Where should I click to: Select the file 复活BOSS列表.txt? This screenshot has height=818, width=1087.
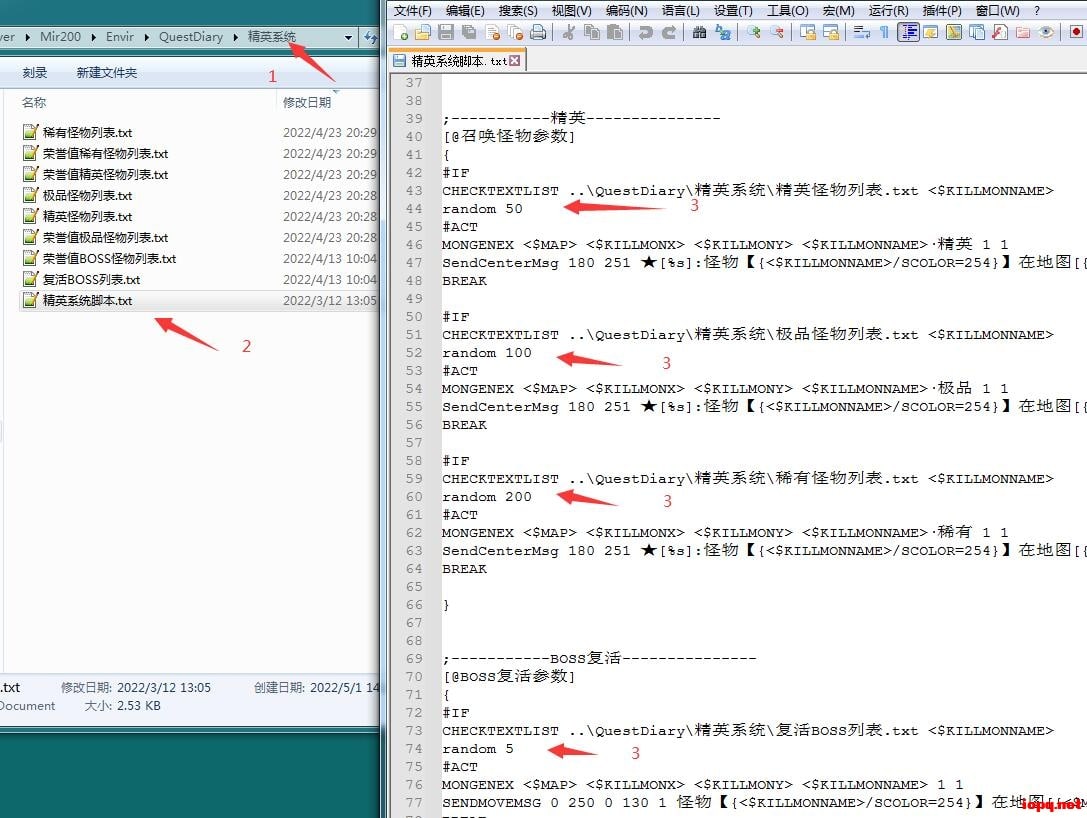coord(91,280)
